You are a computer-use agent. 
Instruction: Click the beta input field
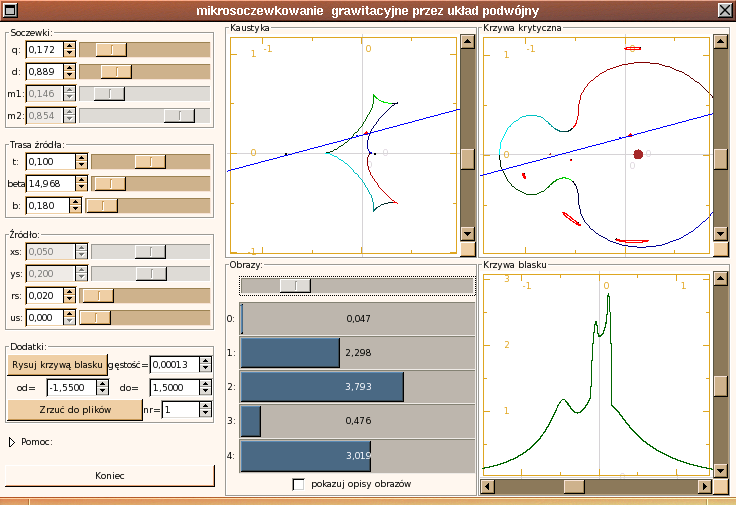coord(51,184)
